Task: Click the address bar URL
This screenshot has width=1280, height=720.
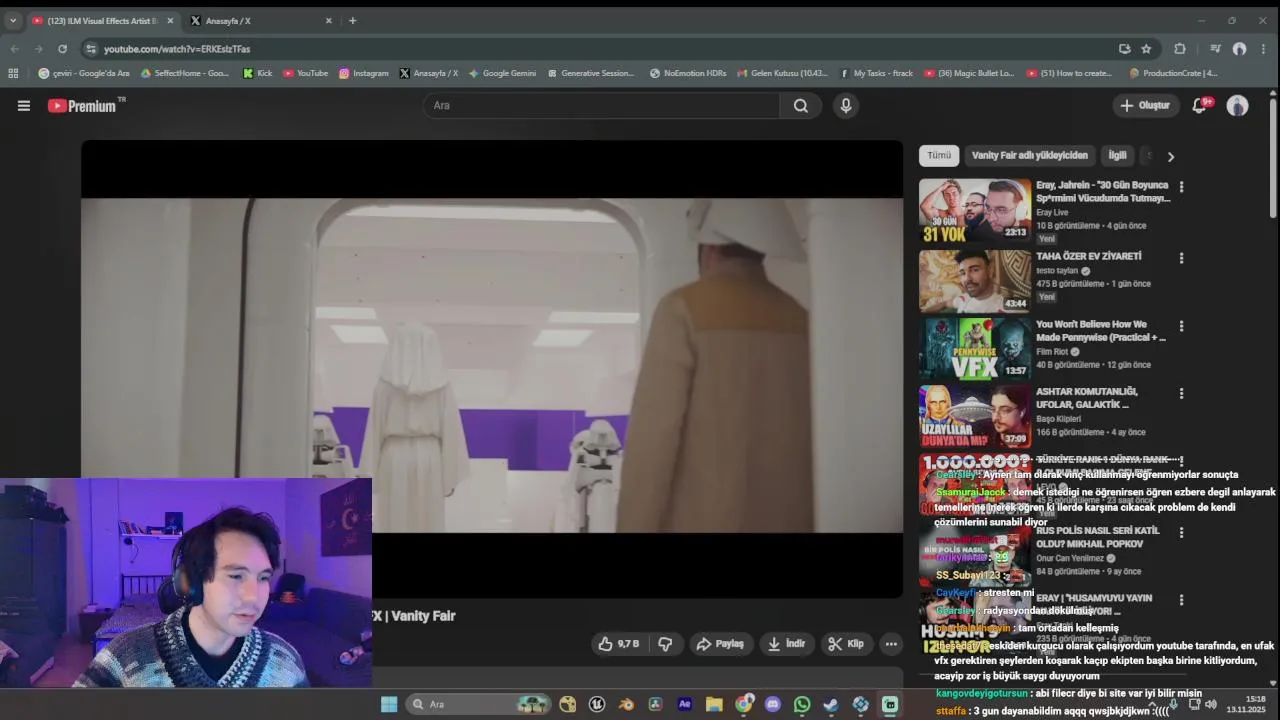Action: [177, 48]
